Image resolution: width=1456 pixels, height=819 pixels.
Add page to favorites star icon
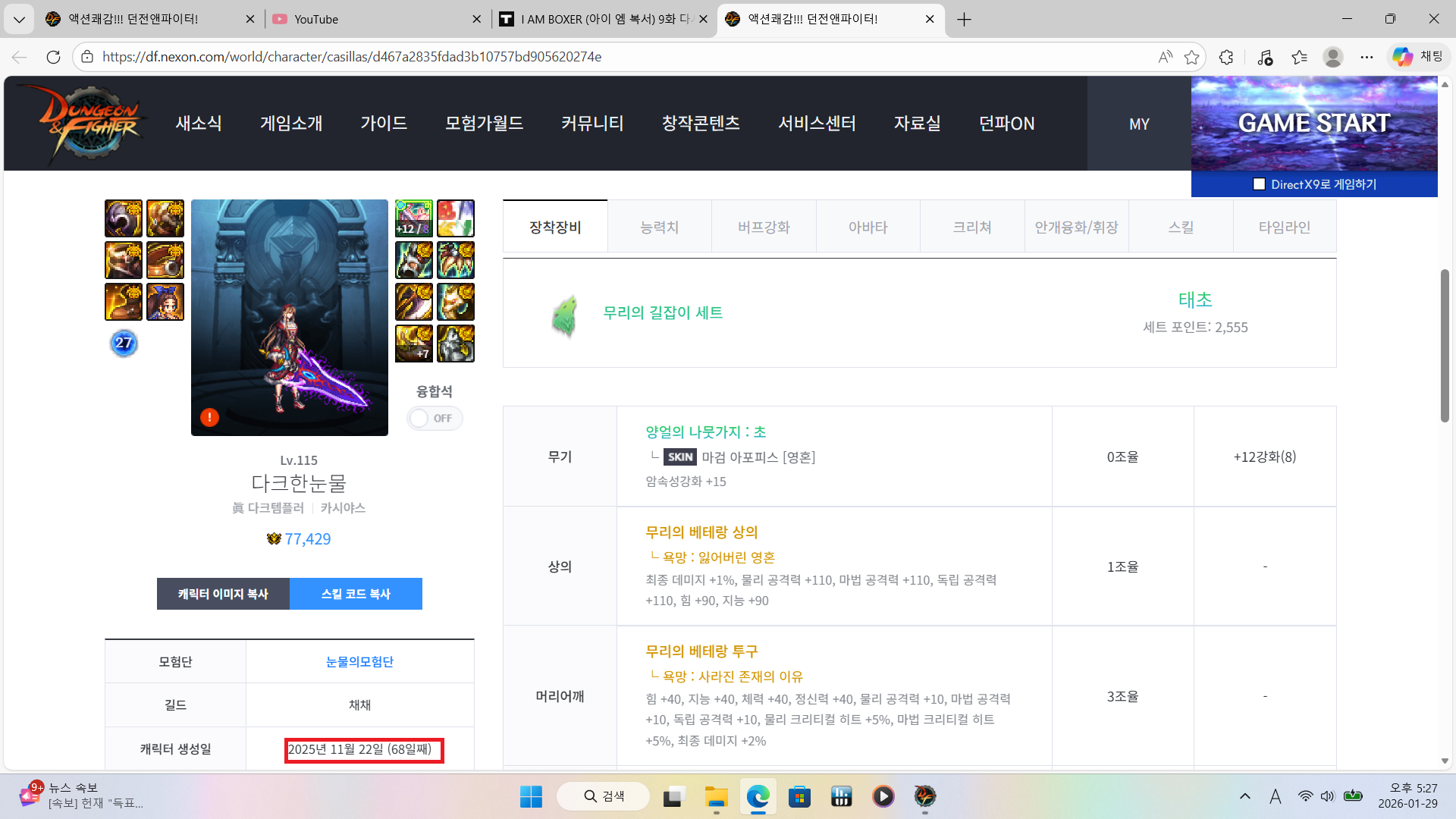(x=1191, y=57)
